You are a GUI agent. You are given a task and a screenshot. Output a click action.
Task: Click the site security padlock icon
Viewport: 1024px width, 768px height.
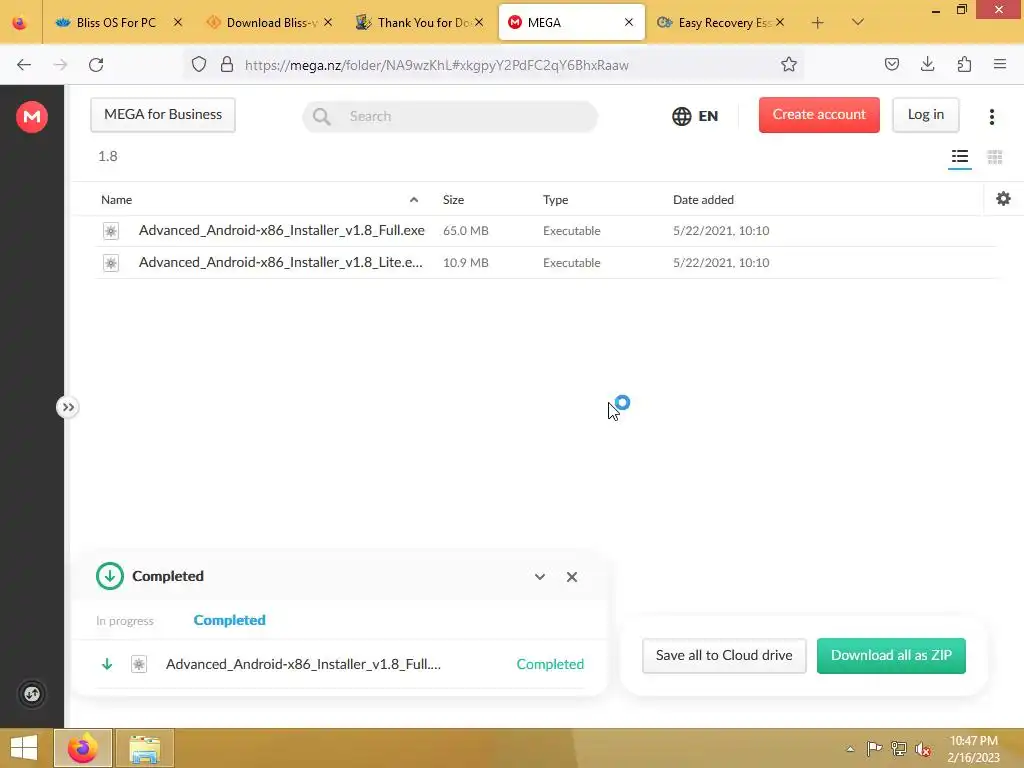[227, 65]
